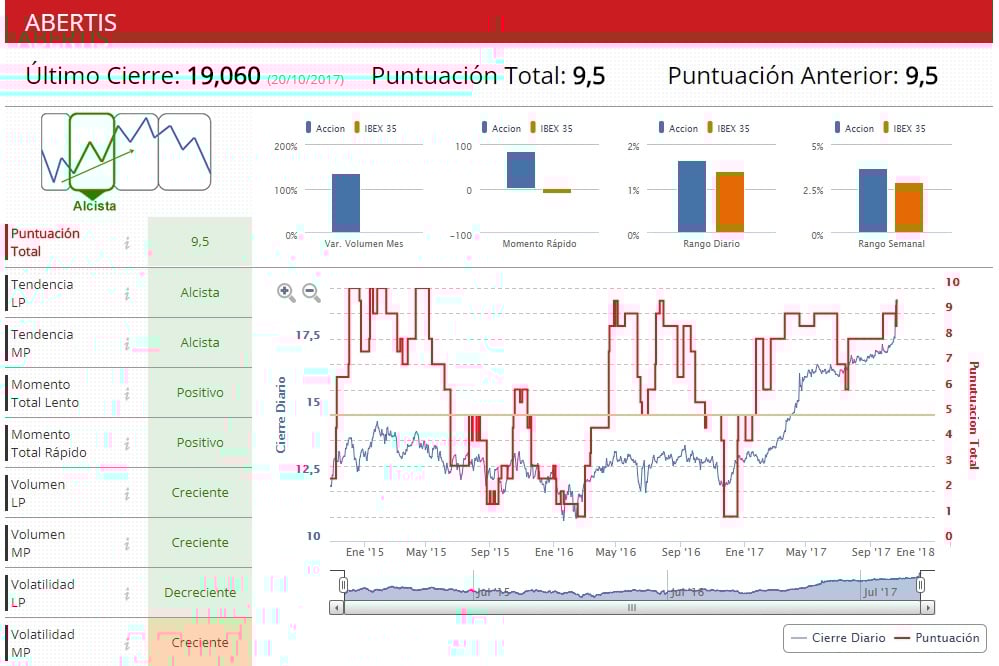The height and width of the screenshot is (666, 999).
Task: Toggle Cierre Diario series in legend
Action: pyautogui.click(x=838, y=638)
